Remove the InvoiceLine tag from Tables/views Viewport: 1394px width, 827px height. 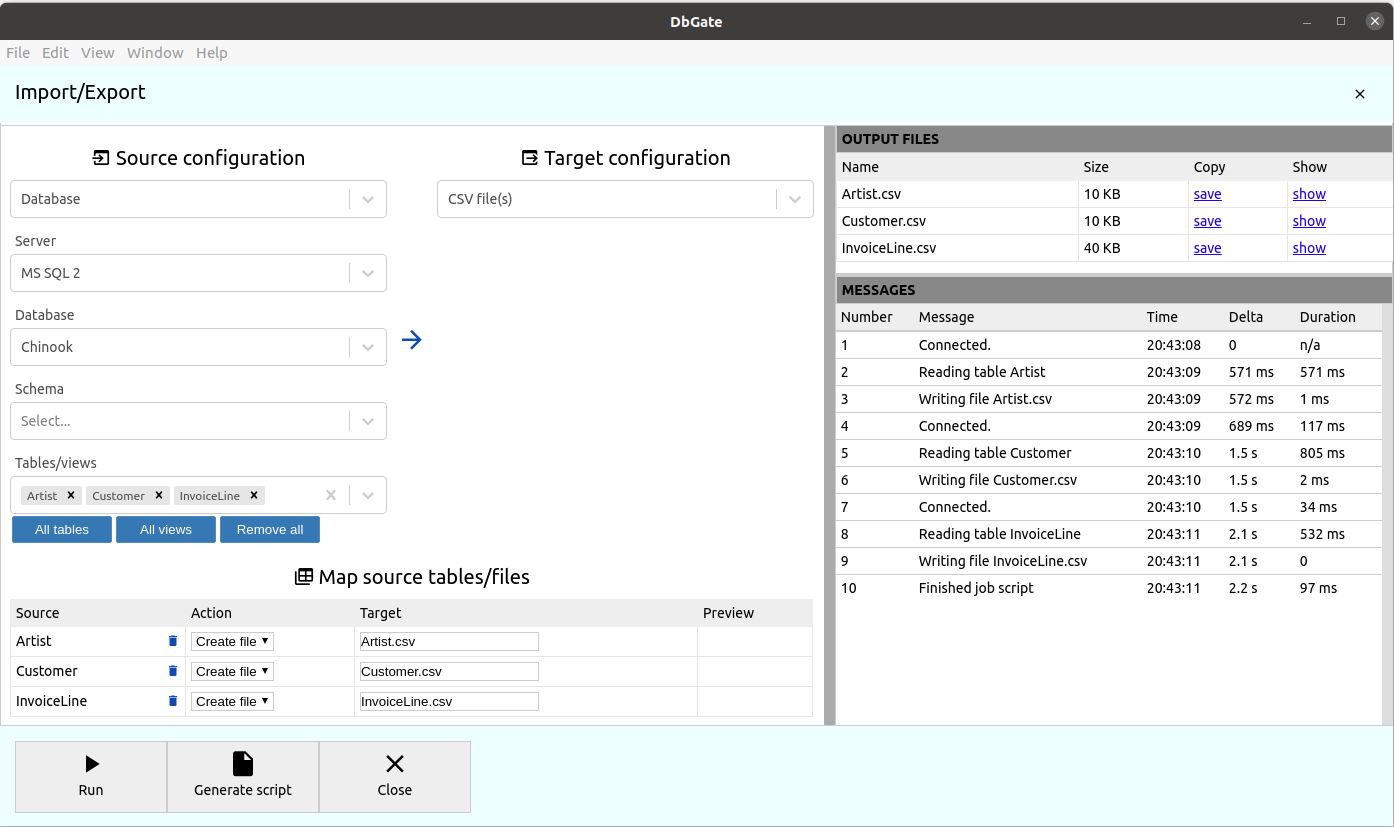254,495
